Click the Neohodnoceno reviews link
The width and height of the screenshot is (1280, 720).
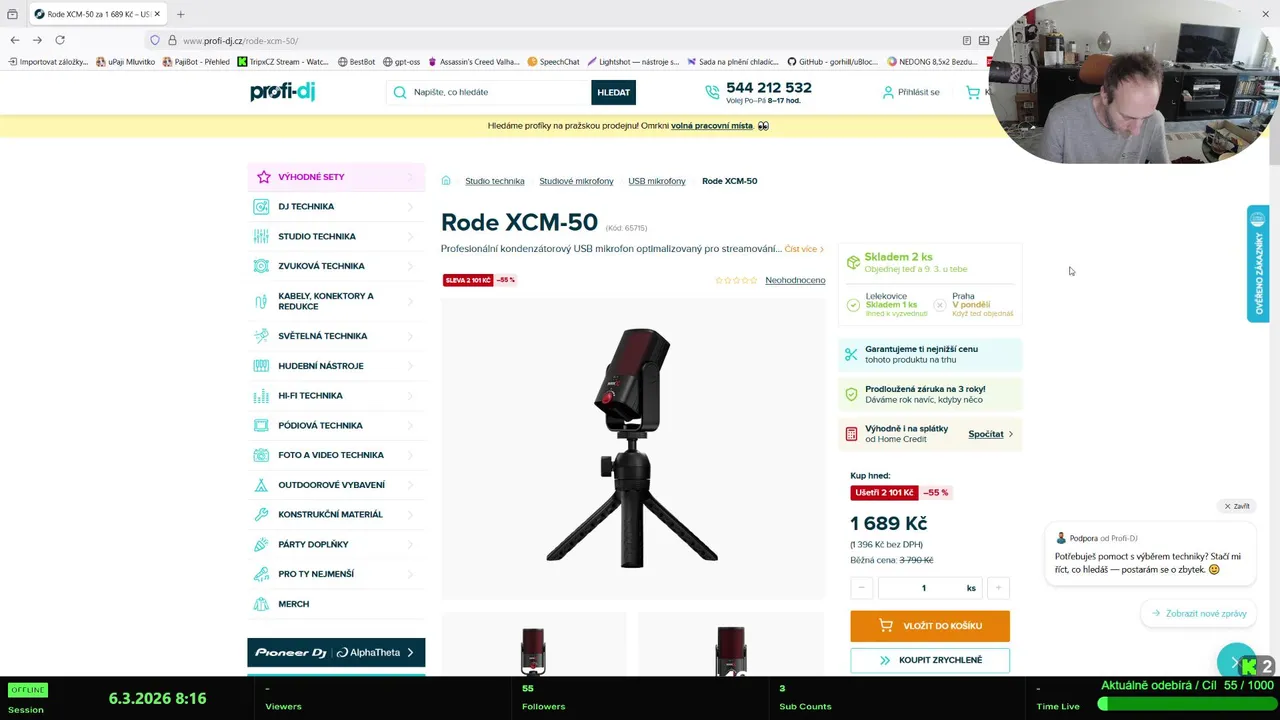click(795, 280)
